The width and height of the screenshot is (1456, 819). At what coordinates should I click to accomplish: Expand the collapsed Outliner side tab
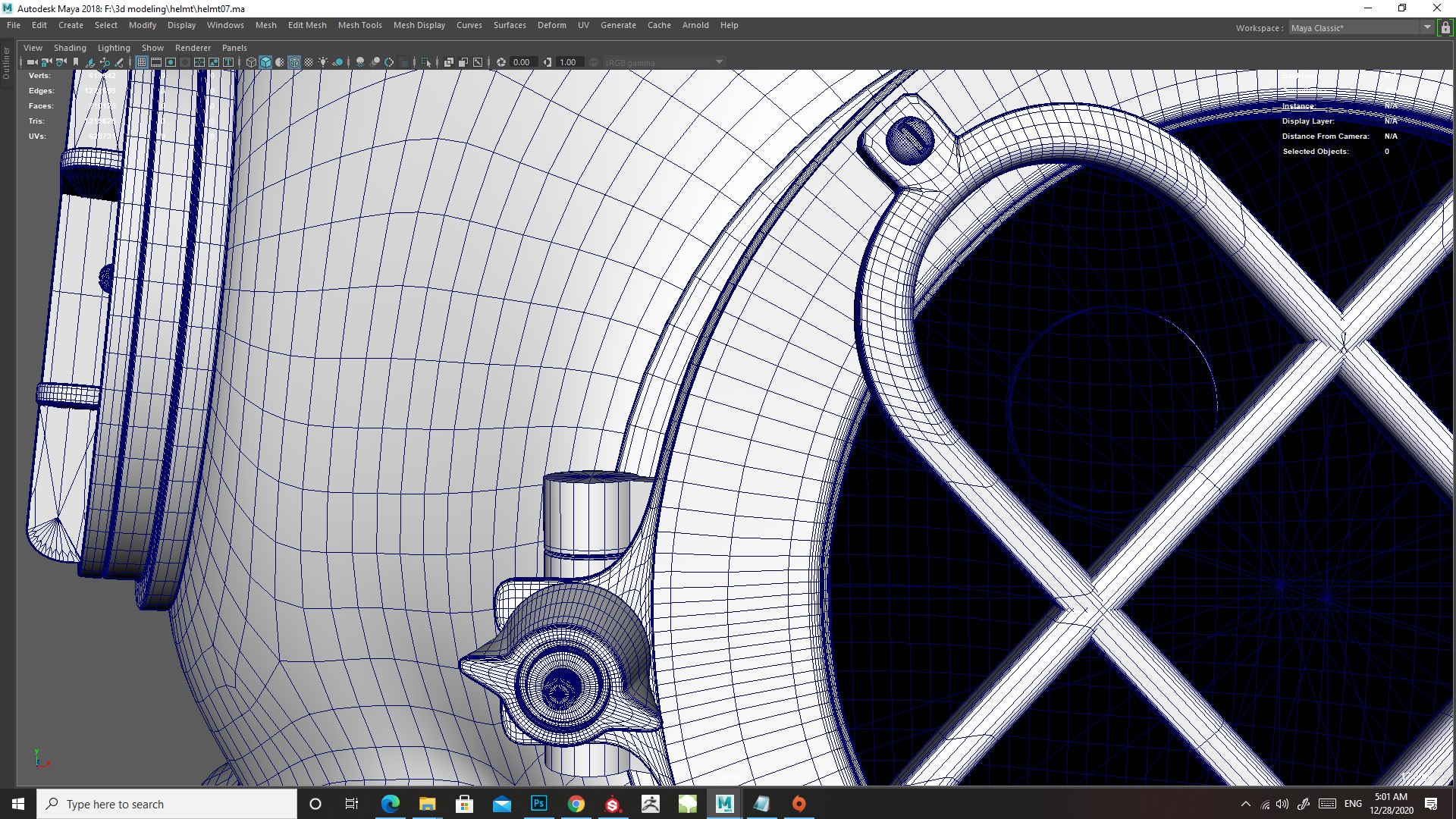point(7,64)
